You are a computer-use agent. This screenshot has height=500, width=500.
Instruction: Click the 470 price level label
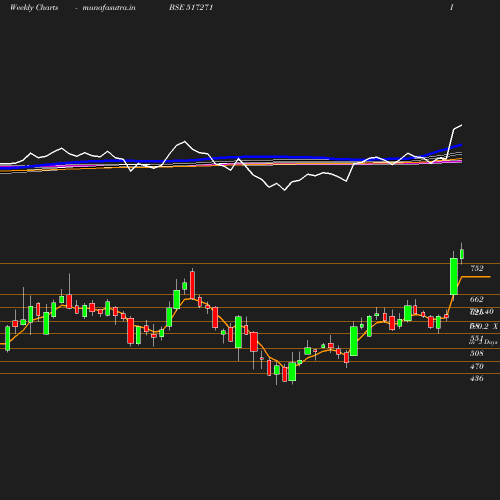click(477, 366)
